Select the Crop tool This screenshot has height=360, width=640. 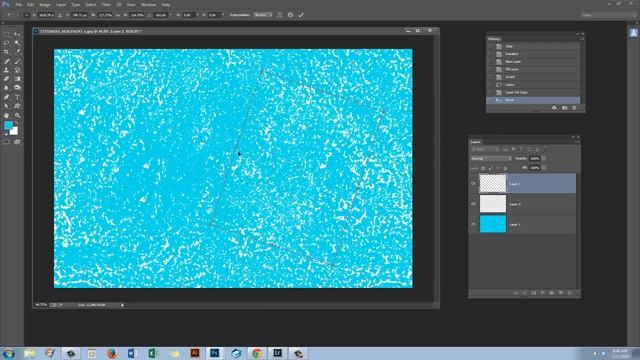[x=6, y=52]
